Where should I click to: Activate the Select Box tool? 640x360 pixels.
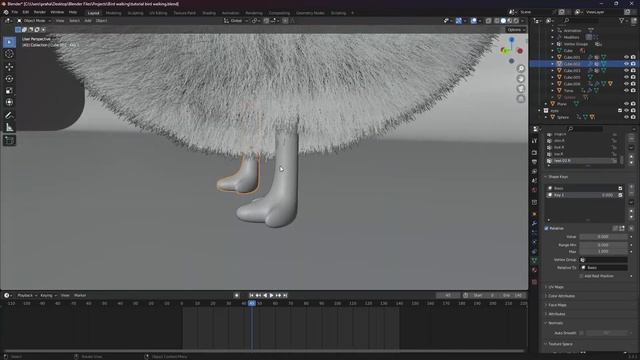[9, 42]
